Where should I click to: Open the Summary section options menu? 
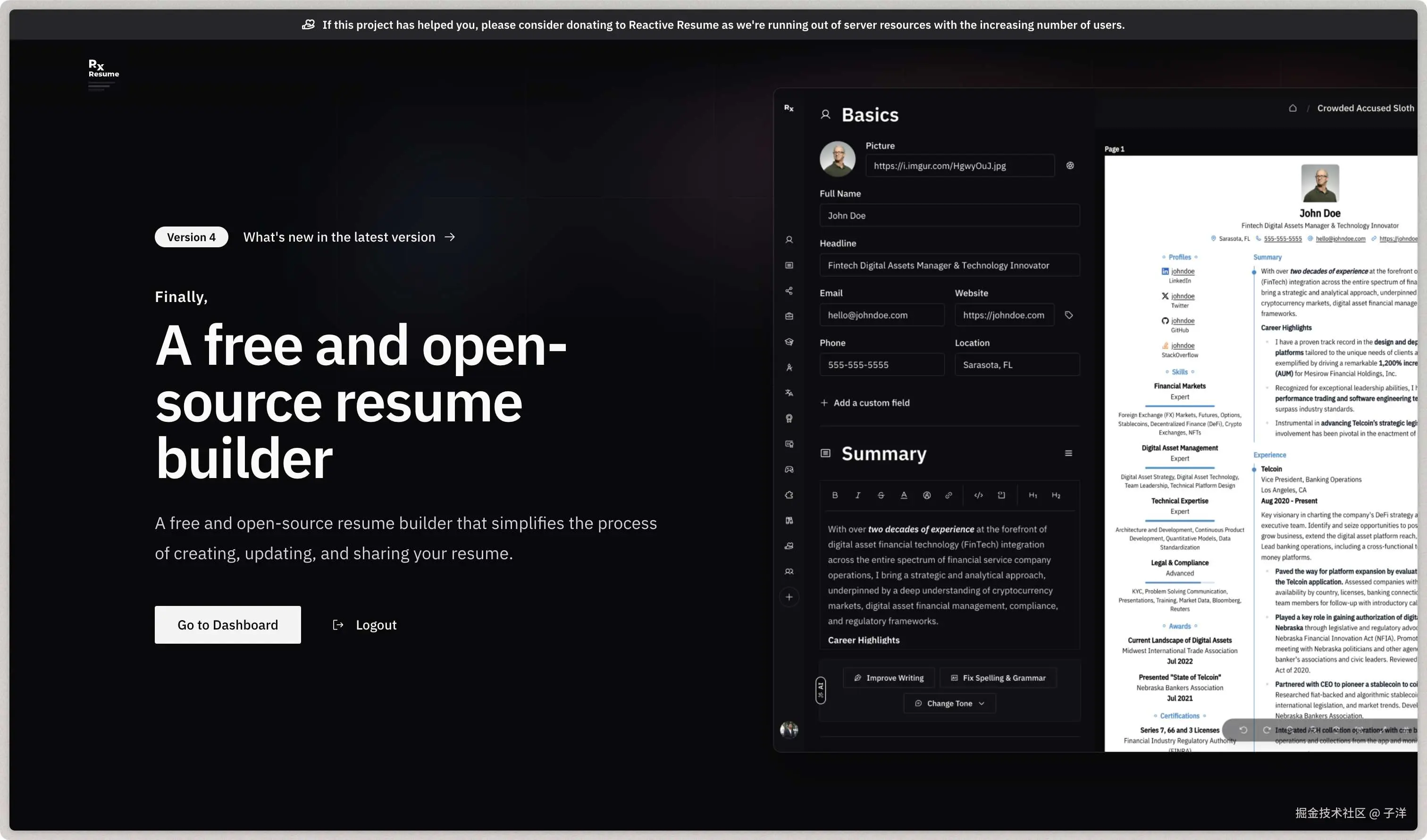coord(1068,453)
